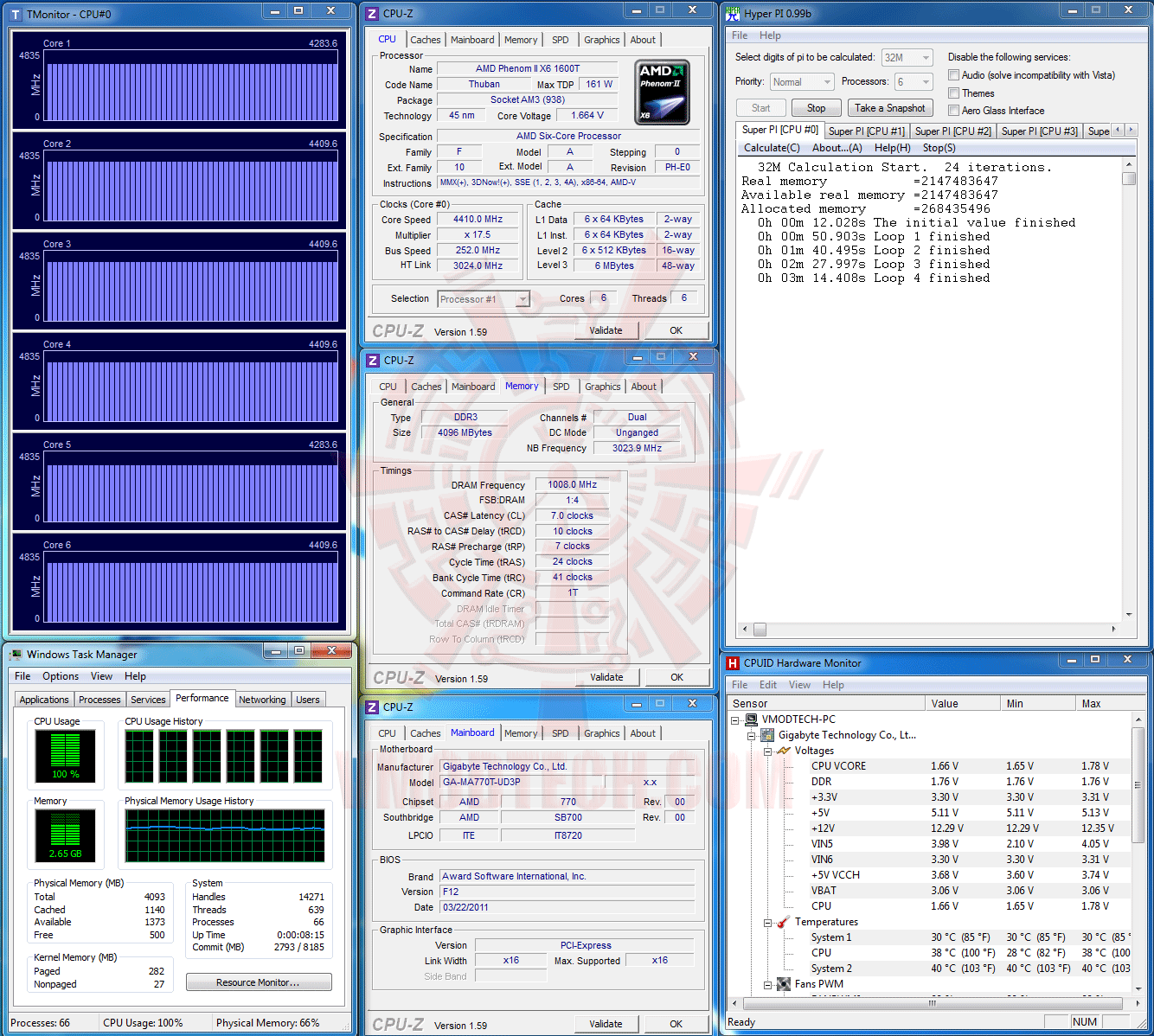The height and width of the screenshot is (1036, 1154).
Task: Switch to the Super PI [CPU #3] tab
Action: point(1039,131)
